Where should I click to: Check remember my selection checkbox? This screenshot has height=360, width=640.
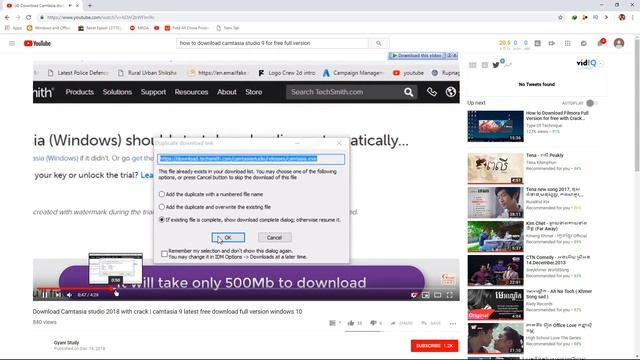pyautogui.click(x=164, y=254)
